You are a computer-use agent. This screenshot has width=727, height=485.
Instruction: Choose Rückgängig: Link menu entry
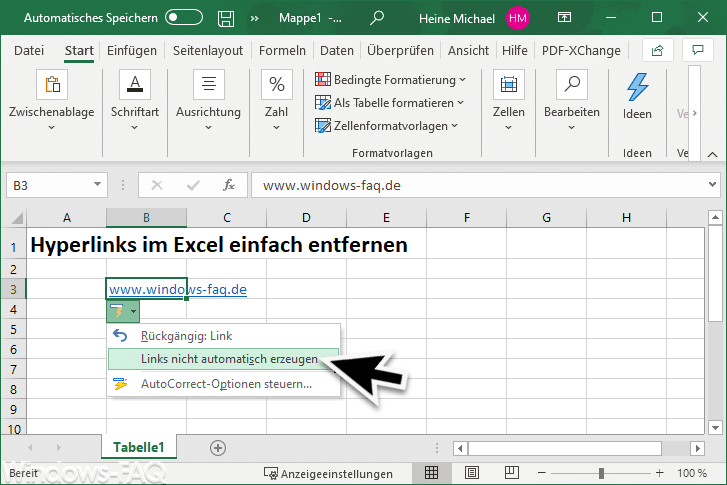[x=223, y=336]
